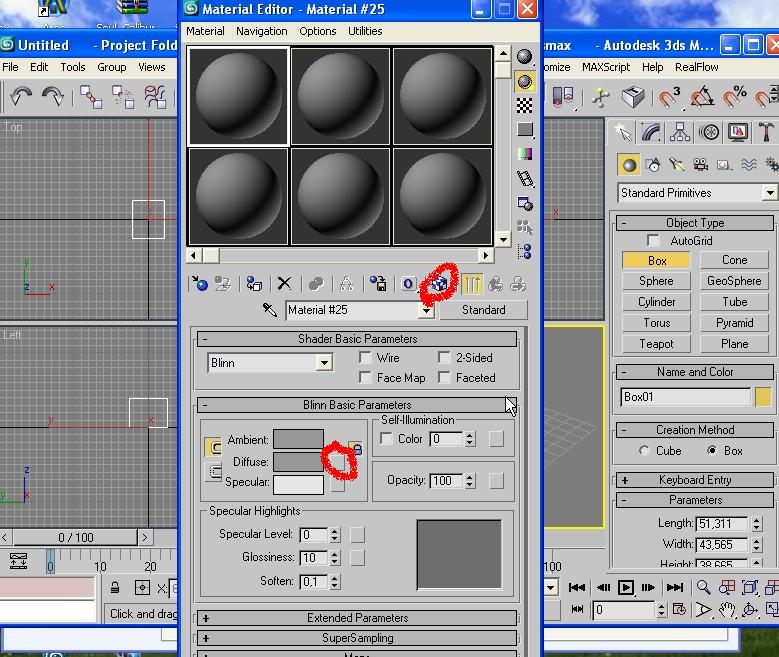Click Diffuse color swatch
The height and width of the screenshot is (657, 779).
click(298, 462)
